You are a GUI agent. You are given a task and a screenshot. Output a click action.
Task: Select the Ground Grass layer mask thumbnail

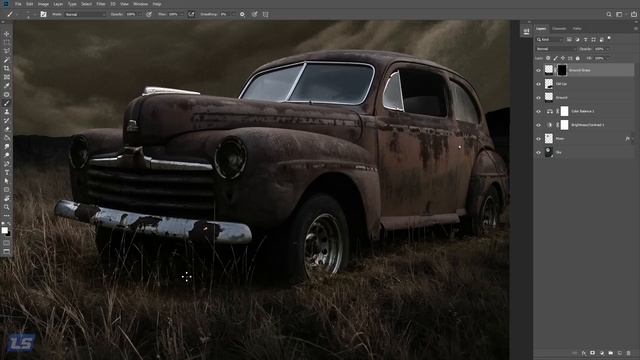562,70
